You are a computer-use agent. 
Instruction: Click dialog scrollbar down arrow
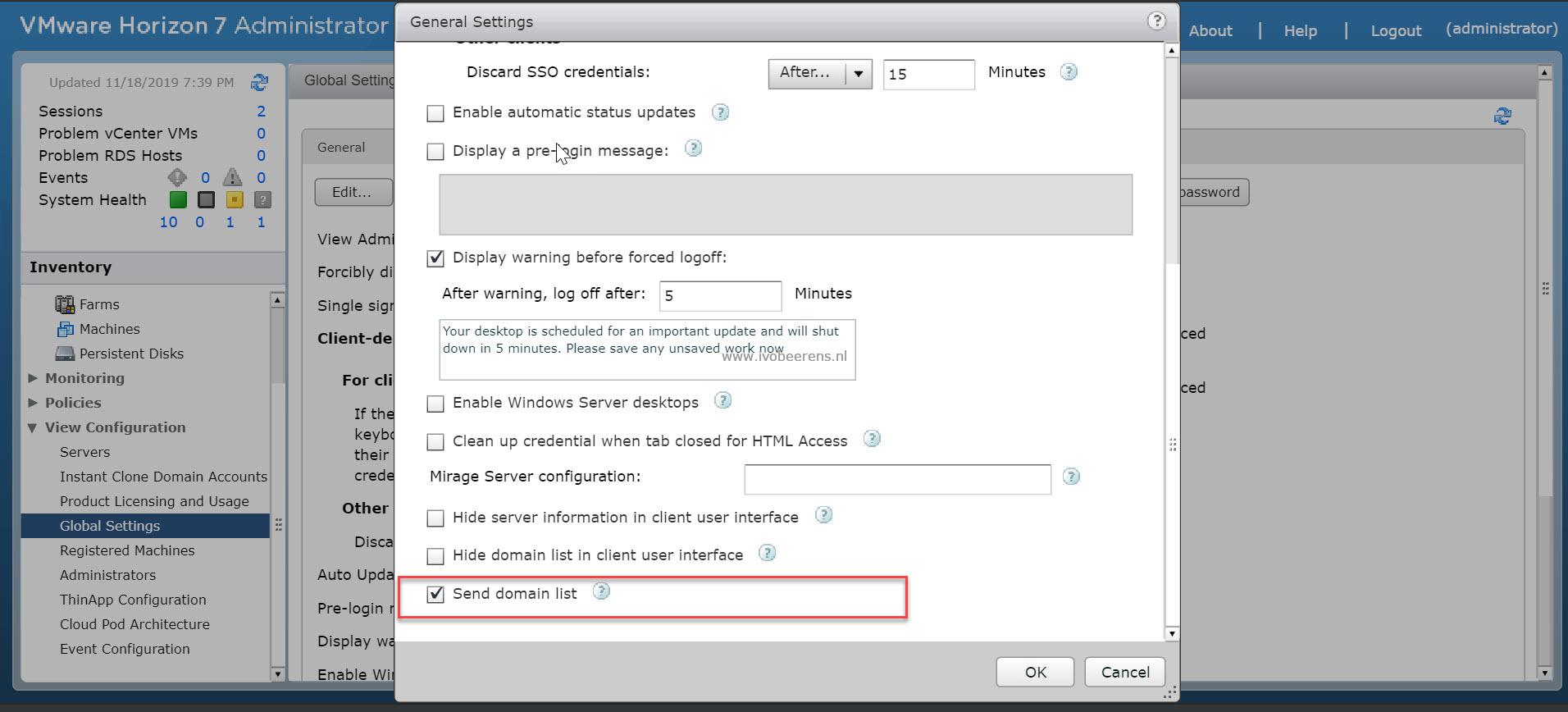pos(1172,633)
